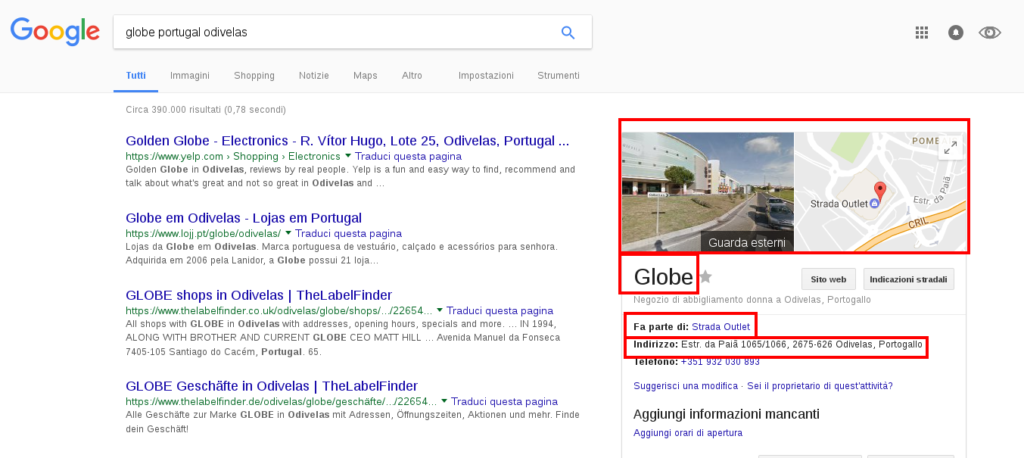Click the Strada Outlet link
The image size is (1024, 458).
(x=721, y=326)
